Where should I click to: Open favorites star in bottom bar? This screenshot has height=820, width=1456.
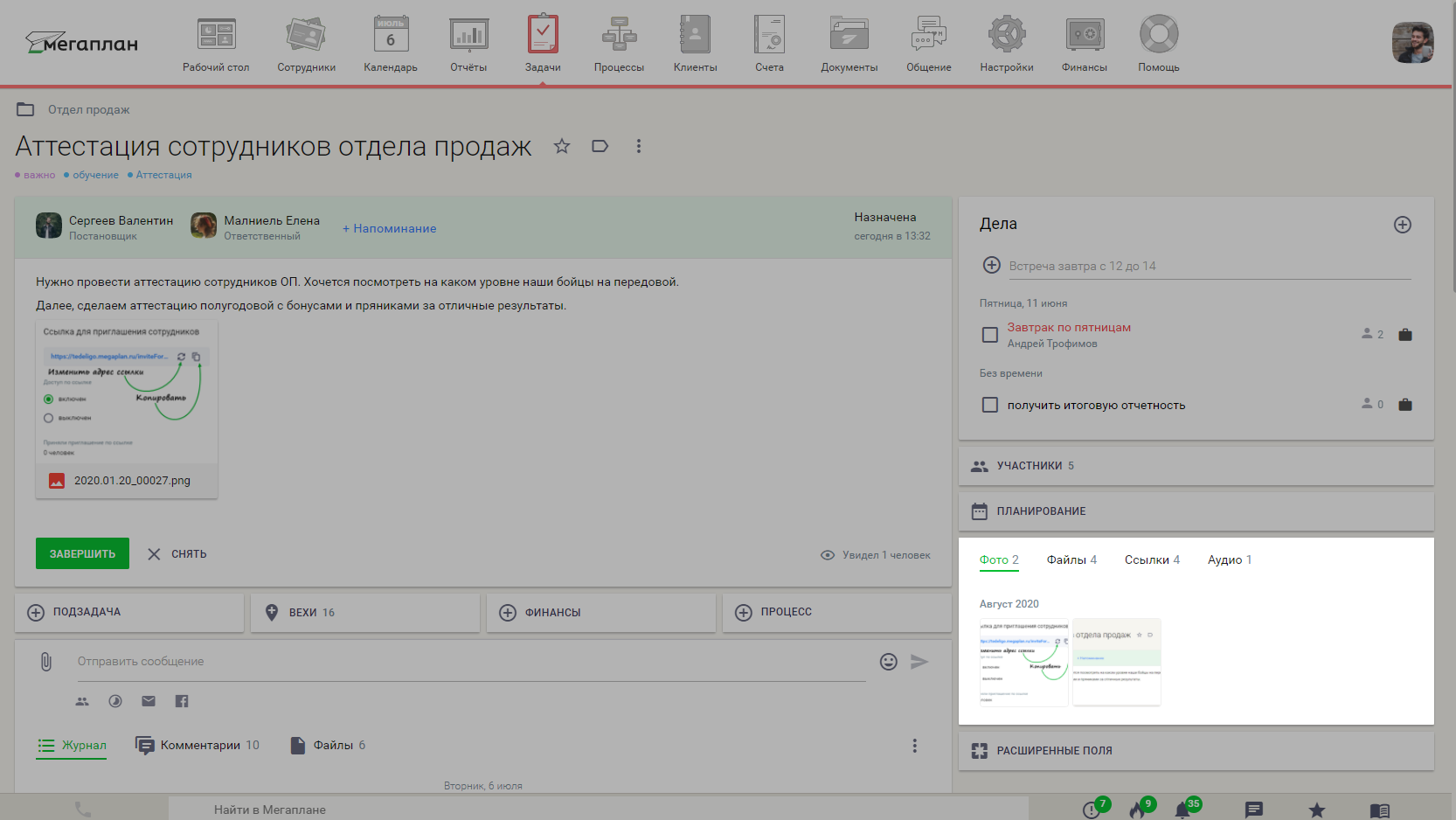click(1317, 810)
